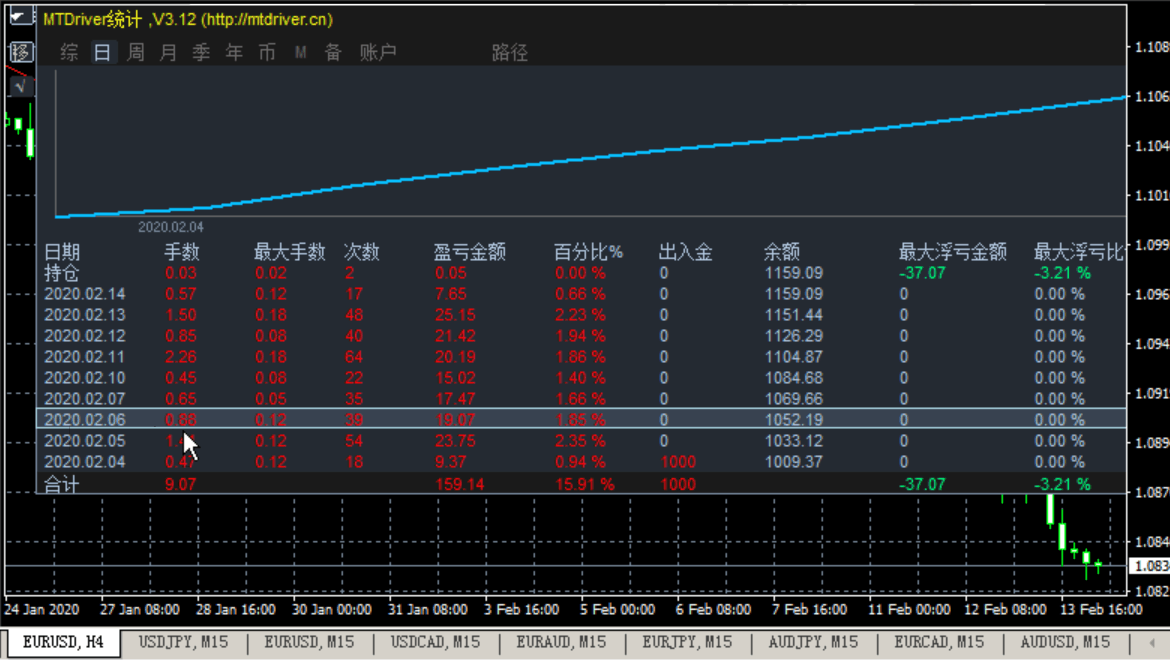Click -37.07 floating loss in 持仓 row
Screen dimensions: 1170x660
[922, 273]
